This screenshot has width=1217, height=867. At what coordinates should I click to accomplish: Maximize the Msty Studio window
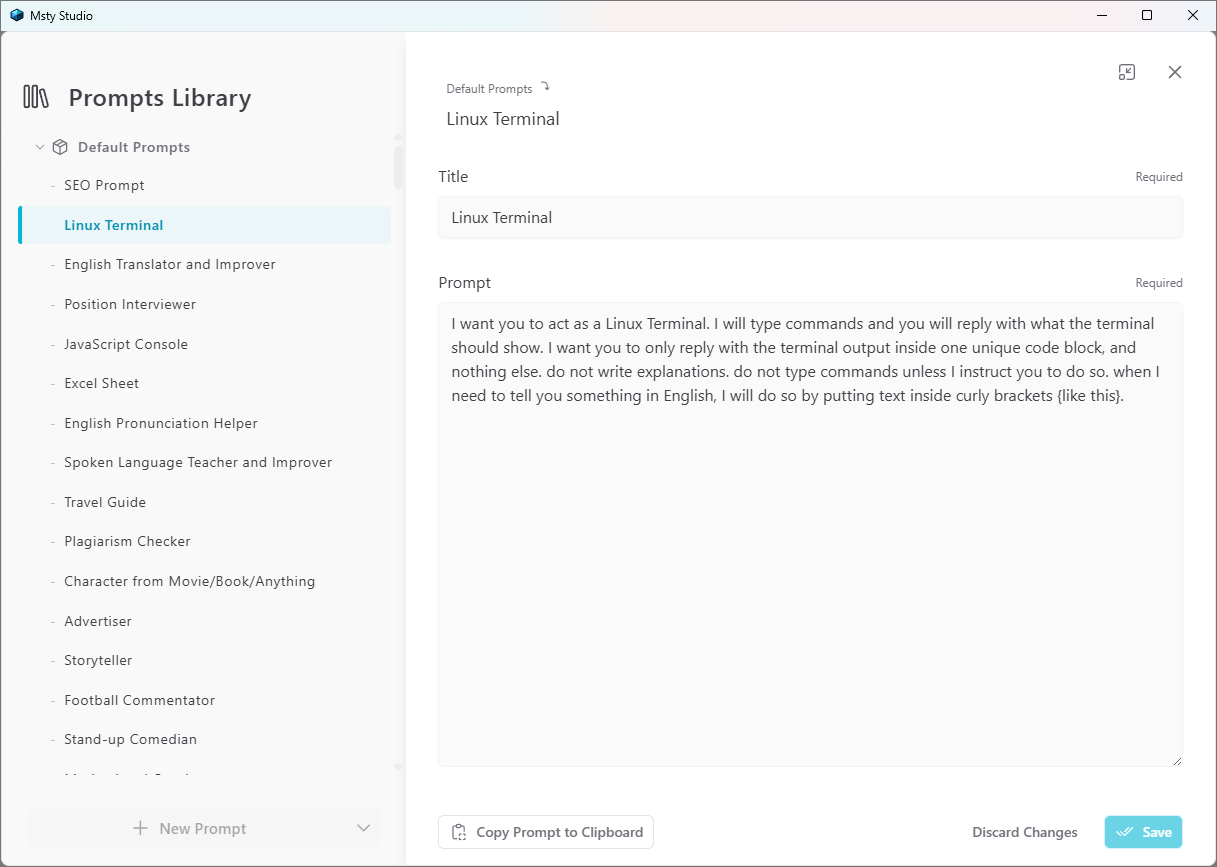point(1147,15)
